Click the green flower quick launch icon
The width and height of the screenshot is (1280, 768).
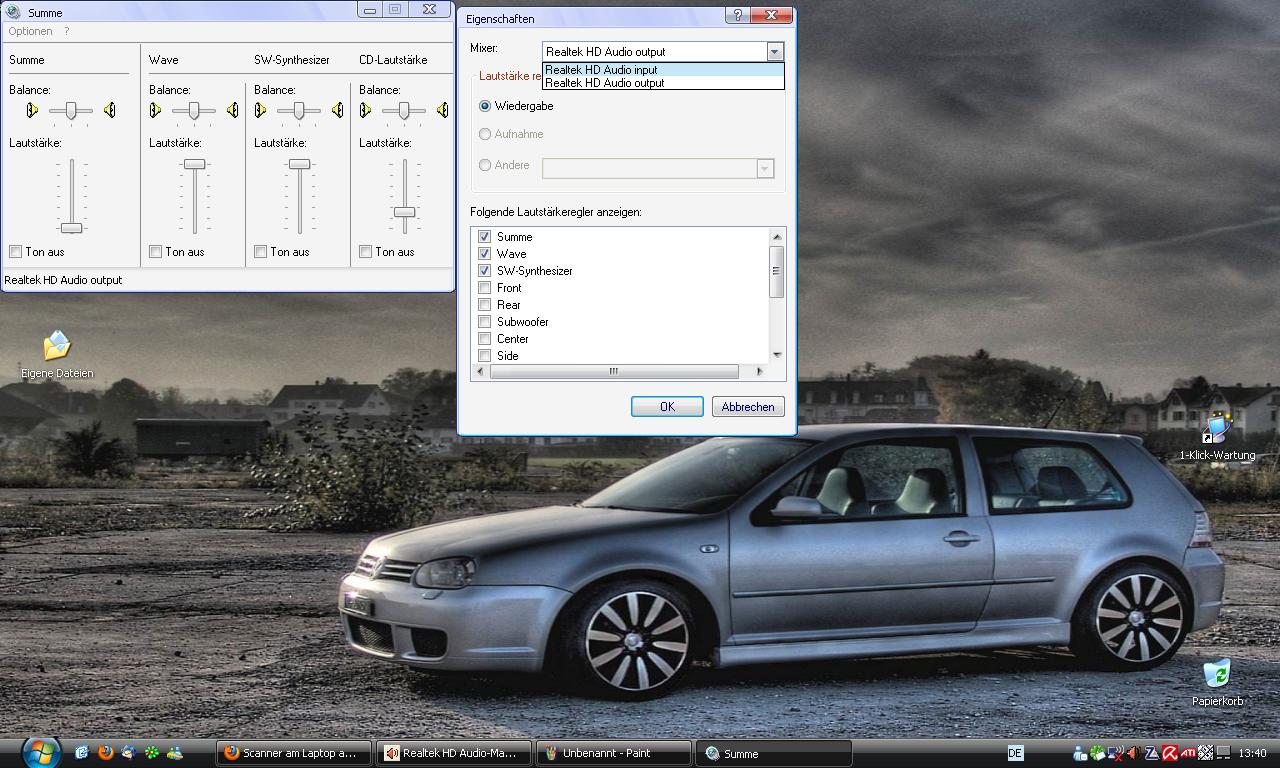[x=152, y=753]
